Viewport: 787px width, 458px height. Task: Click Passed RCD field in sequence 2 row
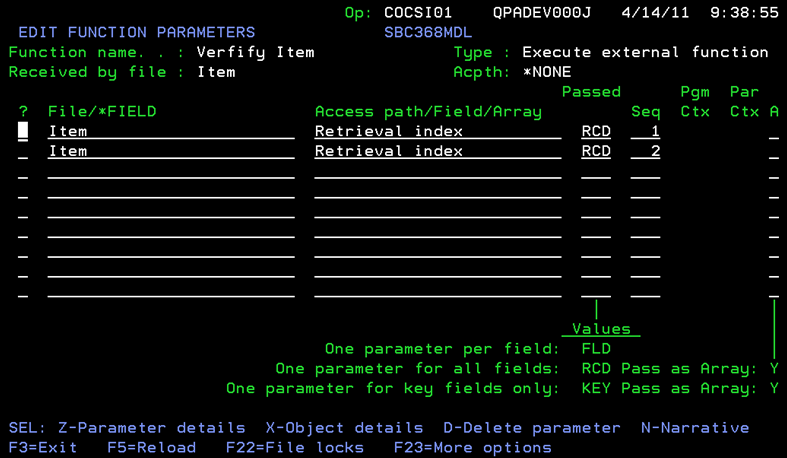596,151
